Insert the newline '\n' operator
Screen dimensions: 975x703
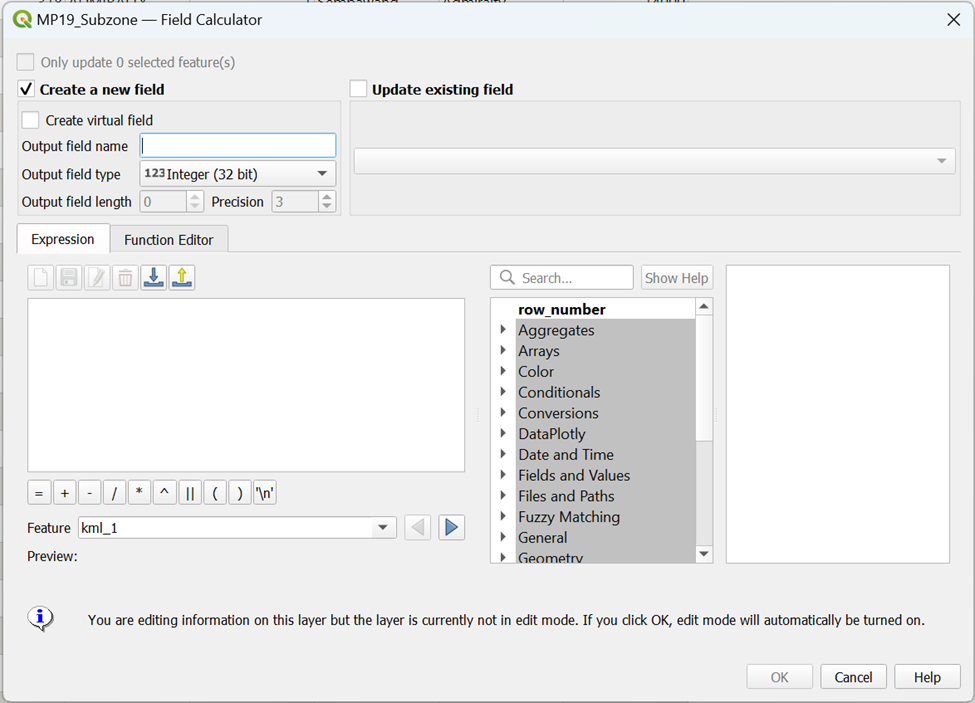click(x=265, y=493)
